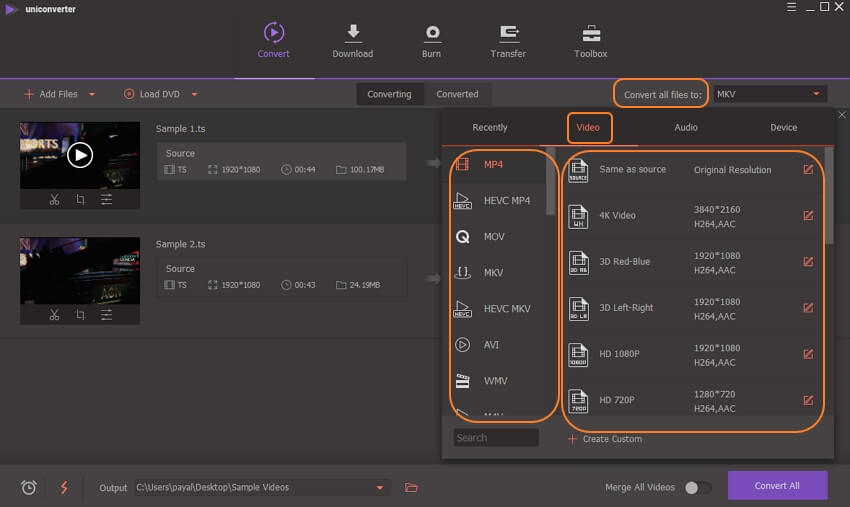The image size is (850, 507).
Task: Click the Sample 2.ts file name
Action: (x=181, y=245)
